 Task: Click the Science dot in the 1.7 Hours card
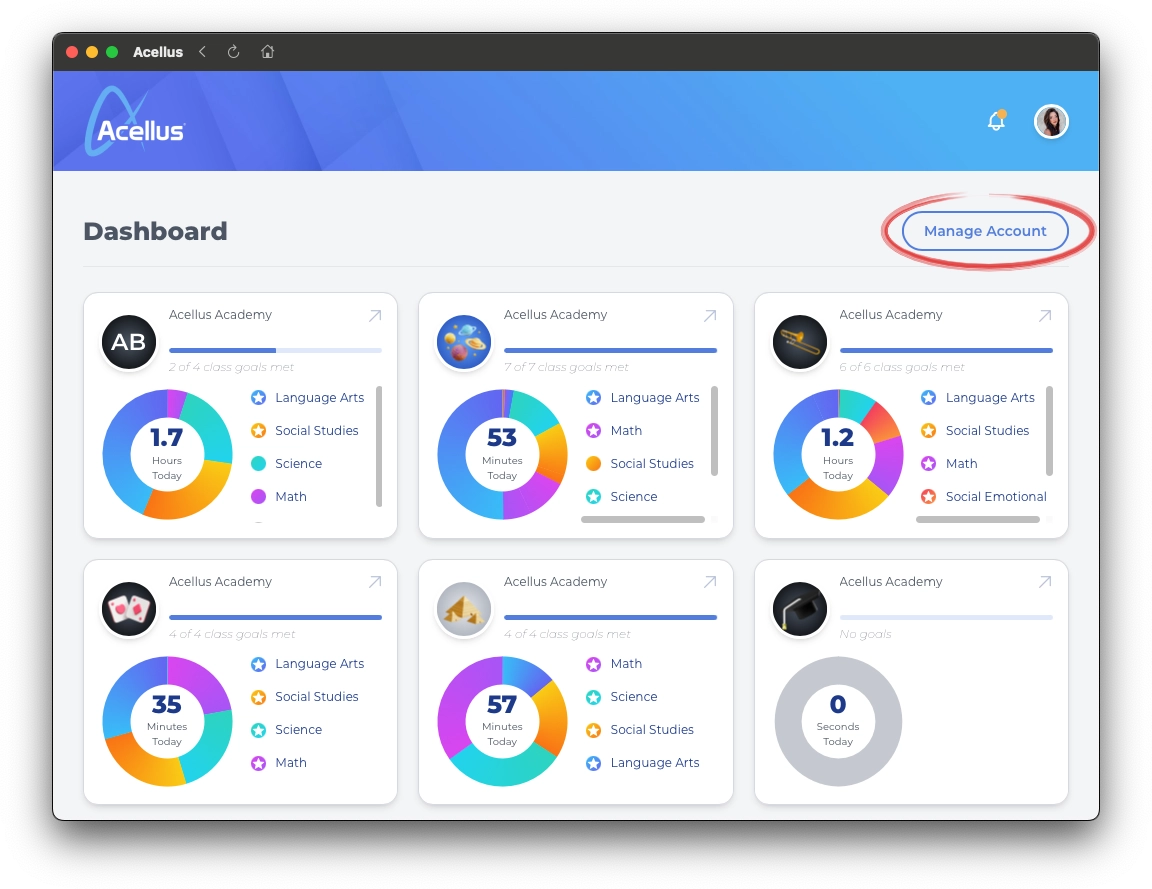coord(259,464)
